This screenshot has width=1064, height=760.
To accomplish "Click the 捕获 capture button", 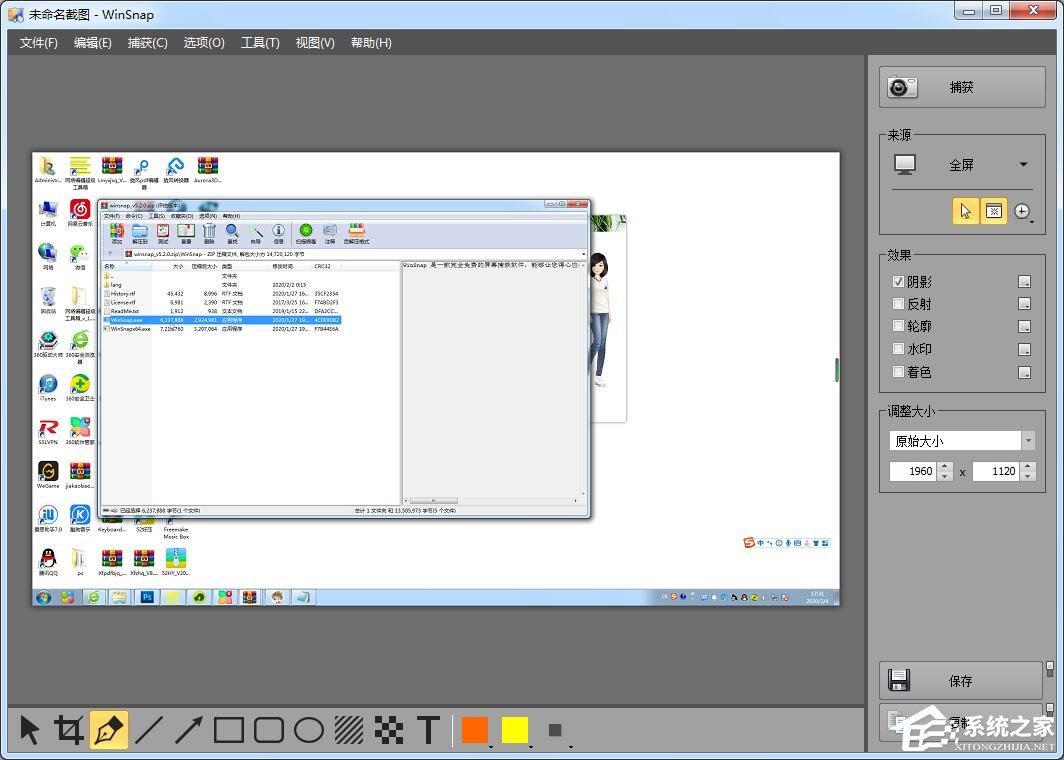I will (960, 87).
